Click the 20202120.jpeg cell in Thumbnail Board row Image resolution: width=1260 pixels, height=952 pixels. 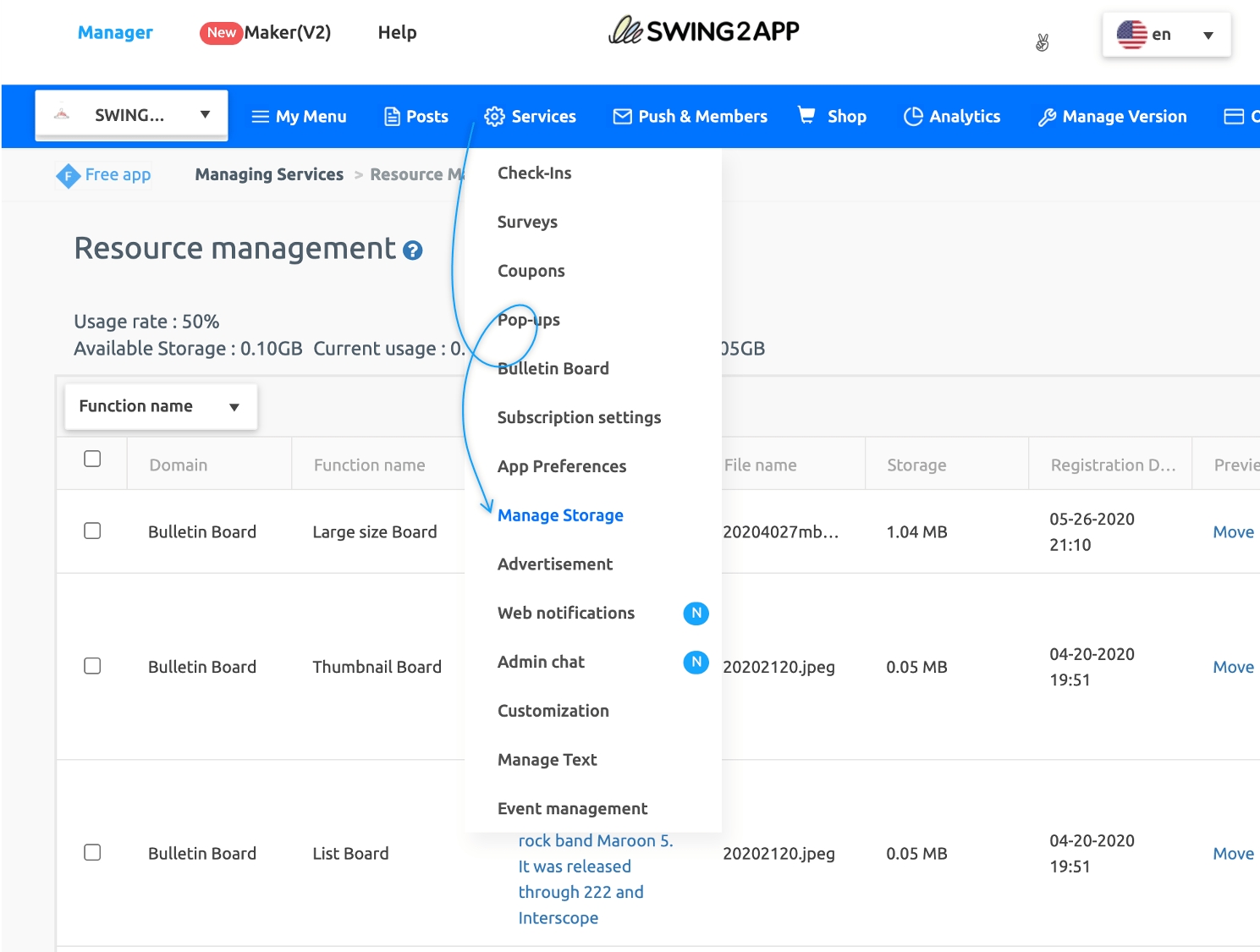click(779, 668)
